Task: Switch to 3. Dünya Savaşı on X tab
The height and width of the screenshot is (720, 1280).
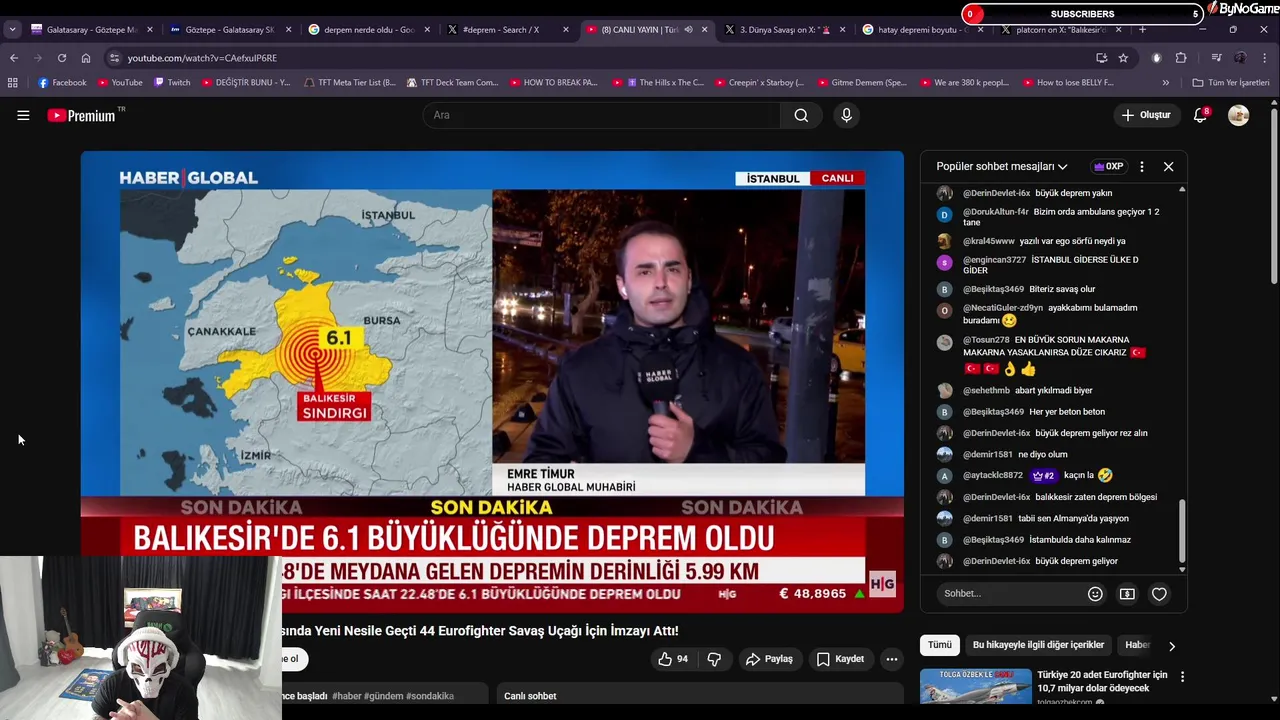Action: pos(784,30)
